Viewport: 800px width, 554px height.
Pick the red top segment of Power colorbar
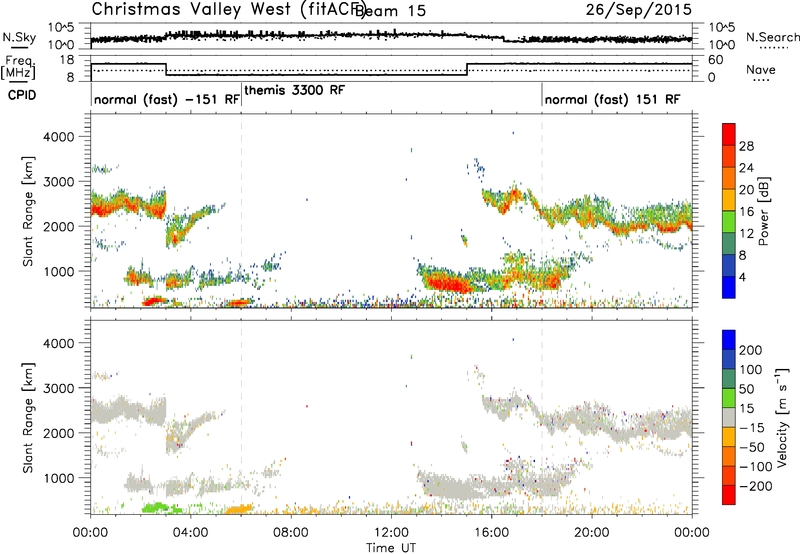pyautogui.click(x=729, y=134)
